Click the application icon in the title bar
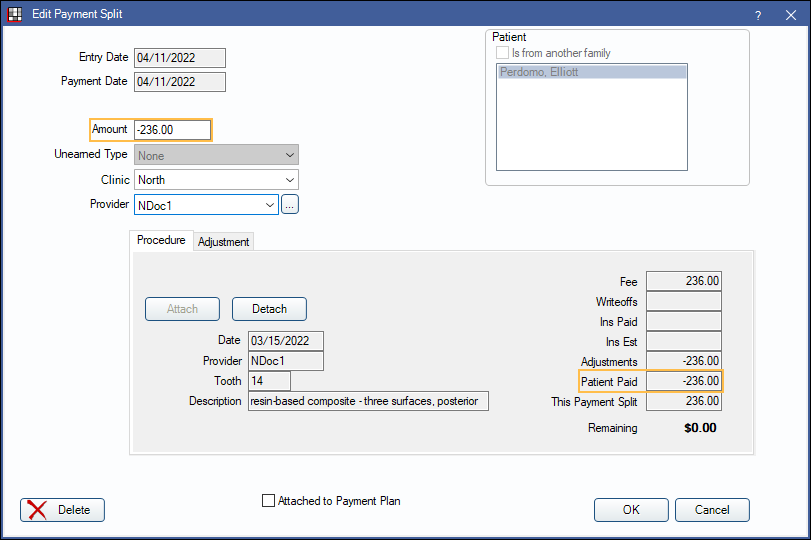 [x=15, y=14]
